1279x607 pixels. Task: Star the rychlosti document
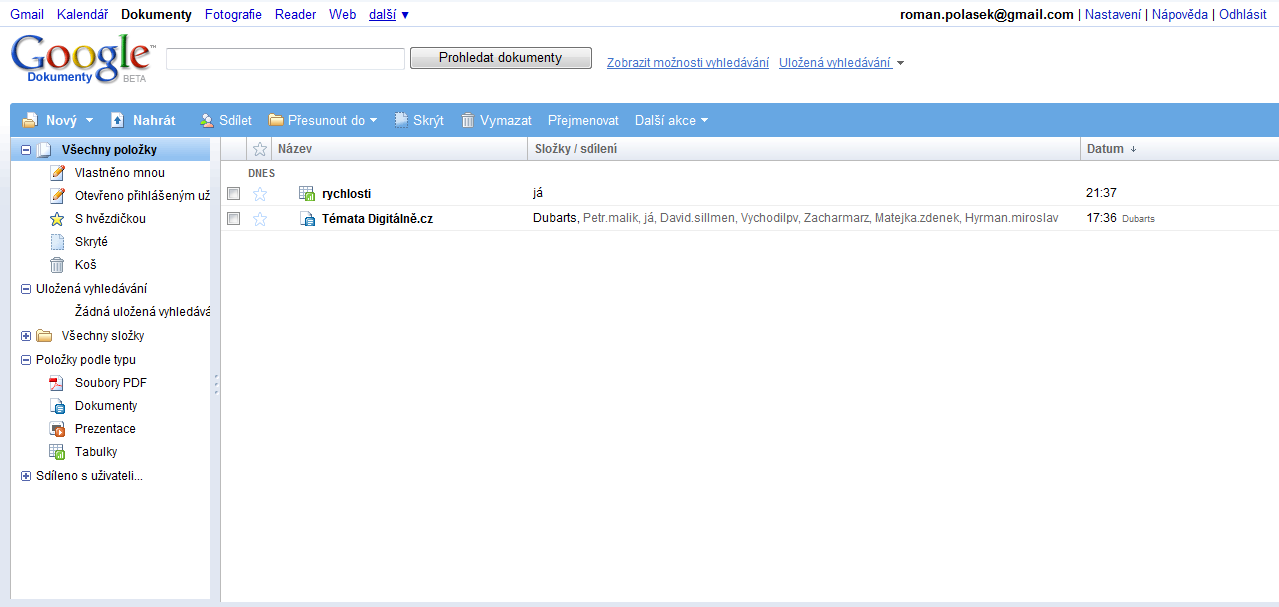tap(260, 194)
